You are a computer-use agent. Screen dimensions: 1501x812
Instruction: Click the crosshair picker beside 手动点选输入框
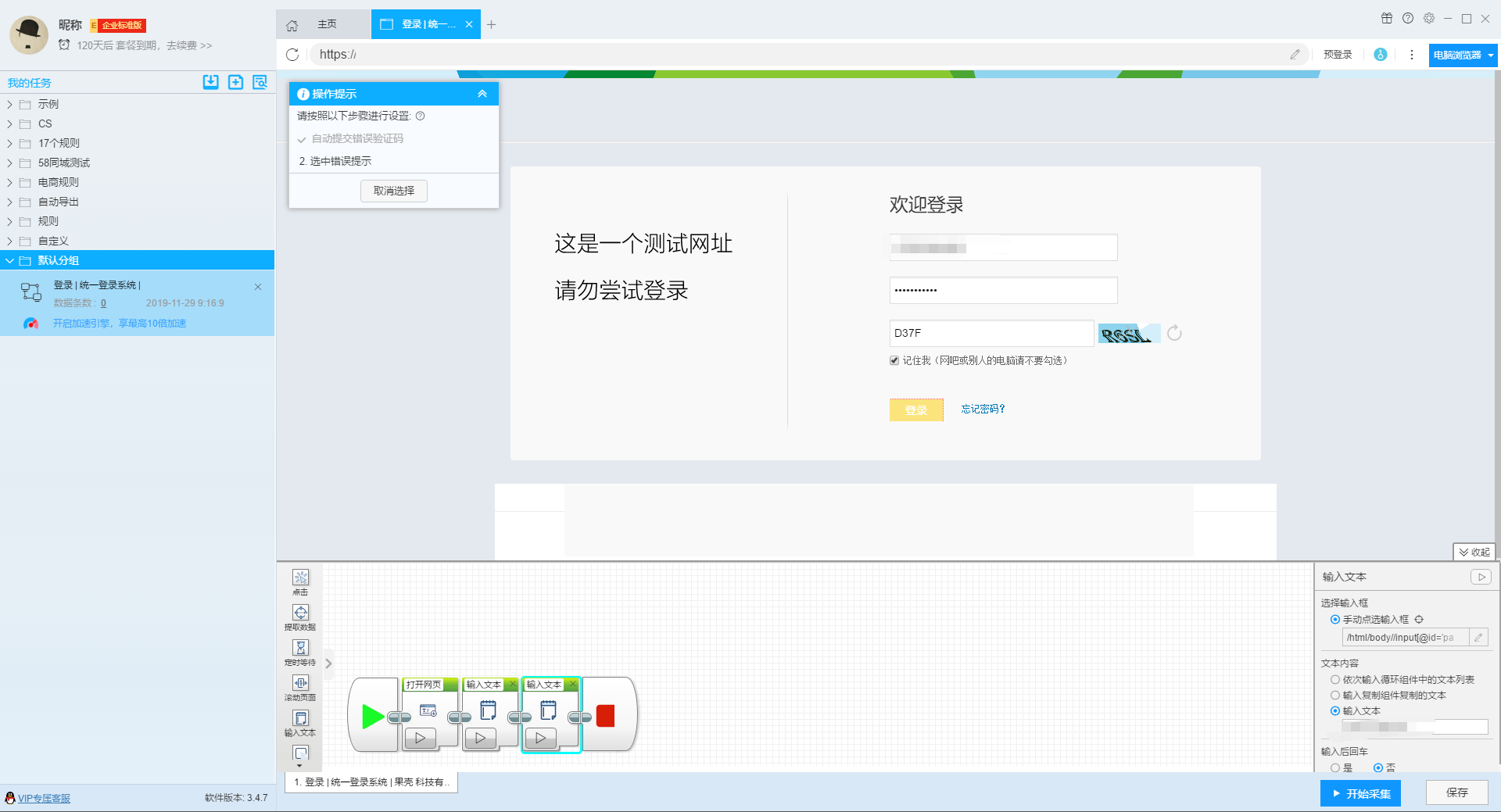(x=1419, y=619)
